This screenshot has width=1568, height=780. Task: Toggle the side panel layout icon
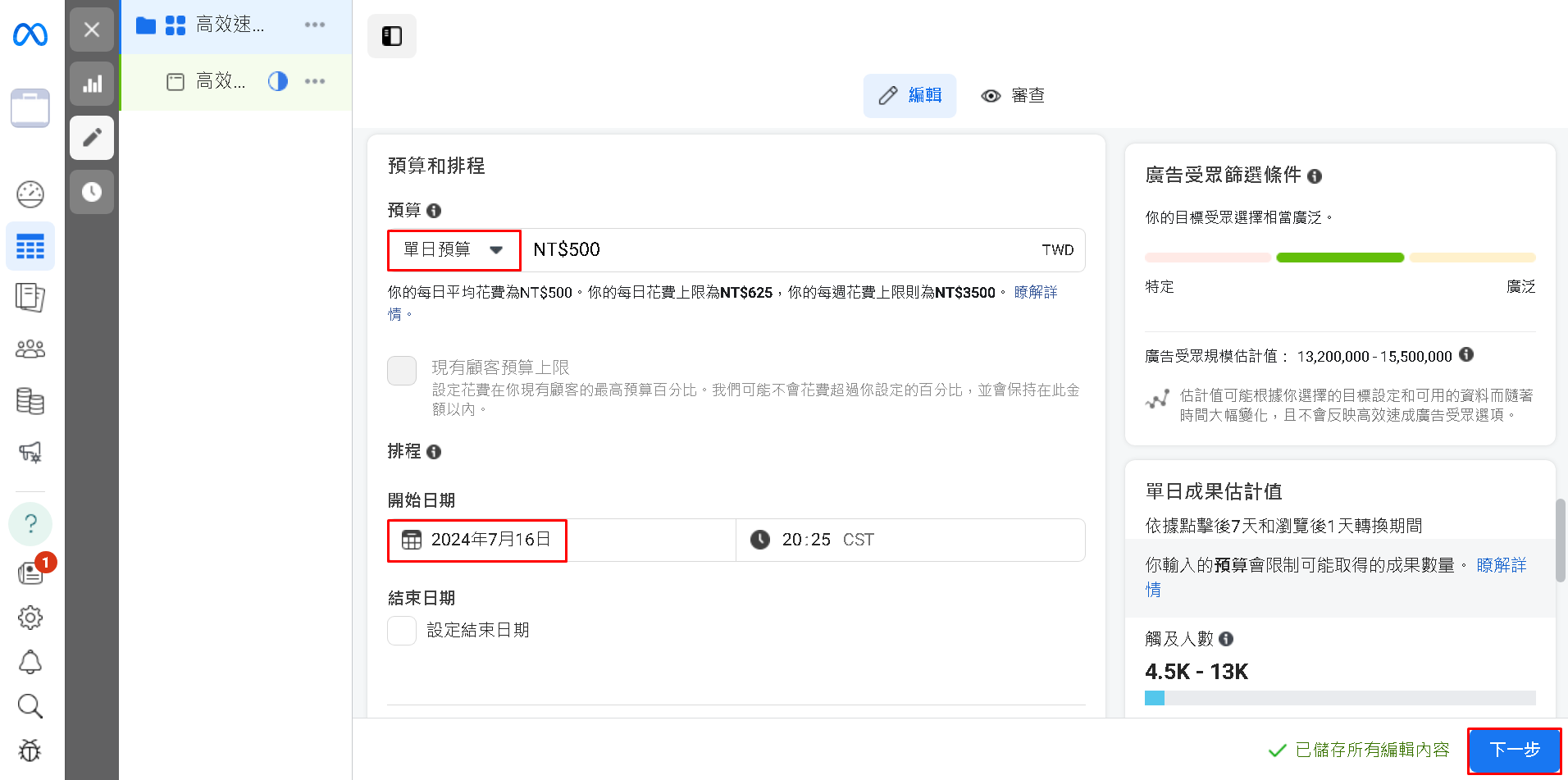pos(392,36)
